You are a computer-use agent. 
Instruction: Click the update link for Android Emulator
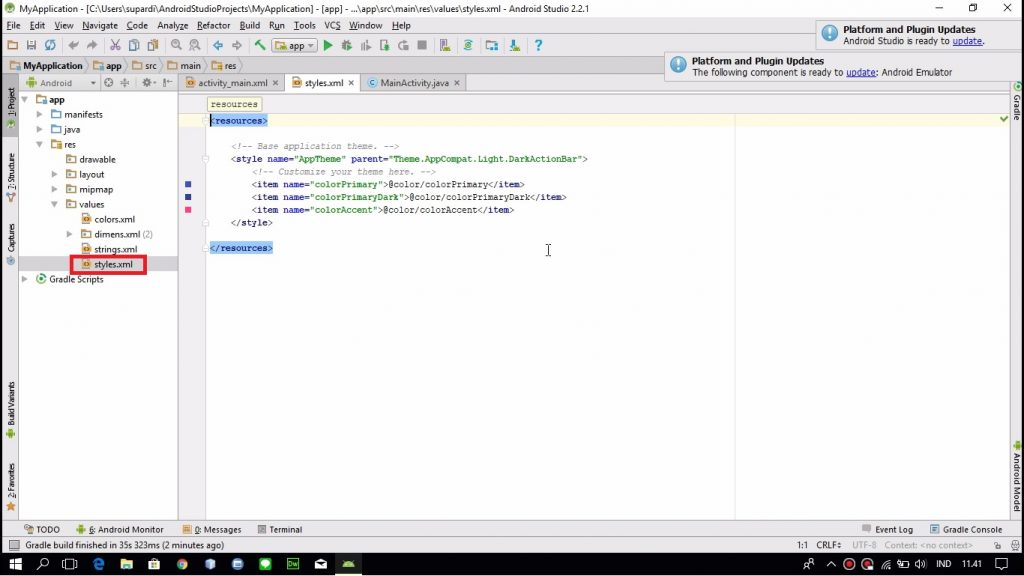click(860, 72)
